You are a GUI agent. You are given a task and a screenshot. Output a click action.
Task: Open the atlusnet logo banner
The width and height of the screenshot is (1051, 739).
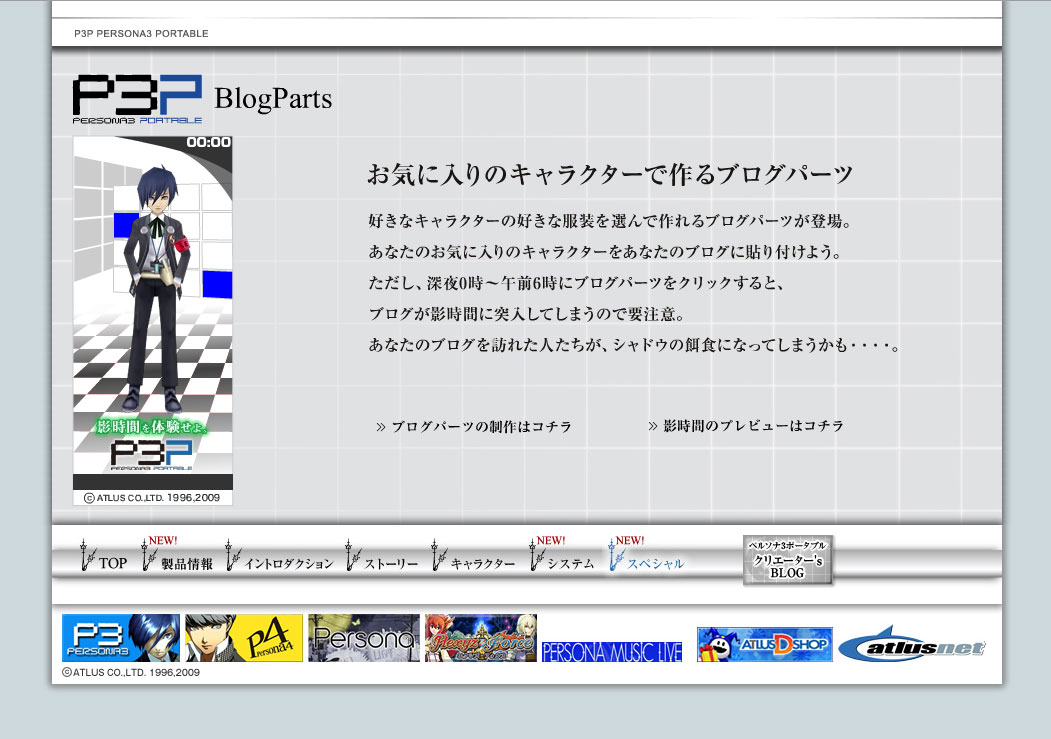coord(912,645)
